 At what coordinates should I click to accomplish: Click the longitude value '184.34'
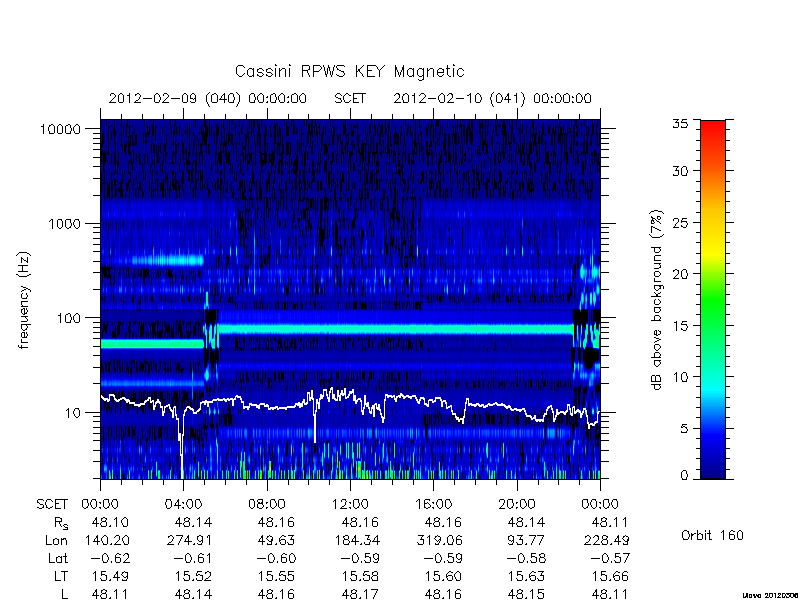coord(356,540)
